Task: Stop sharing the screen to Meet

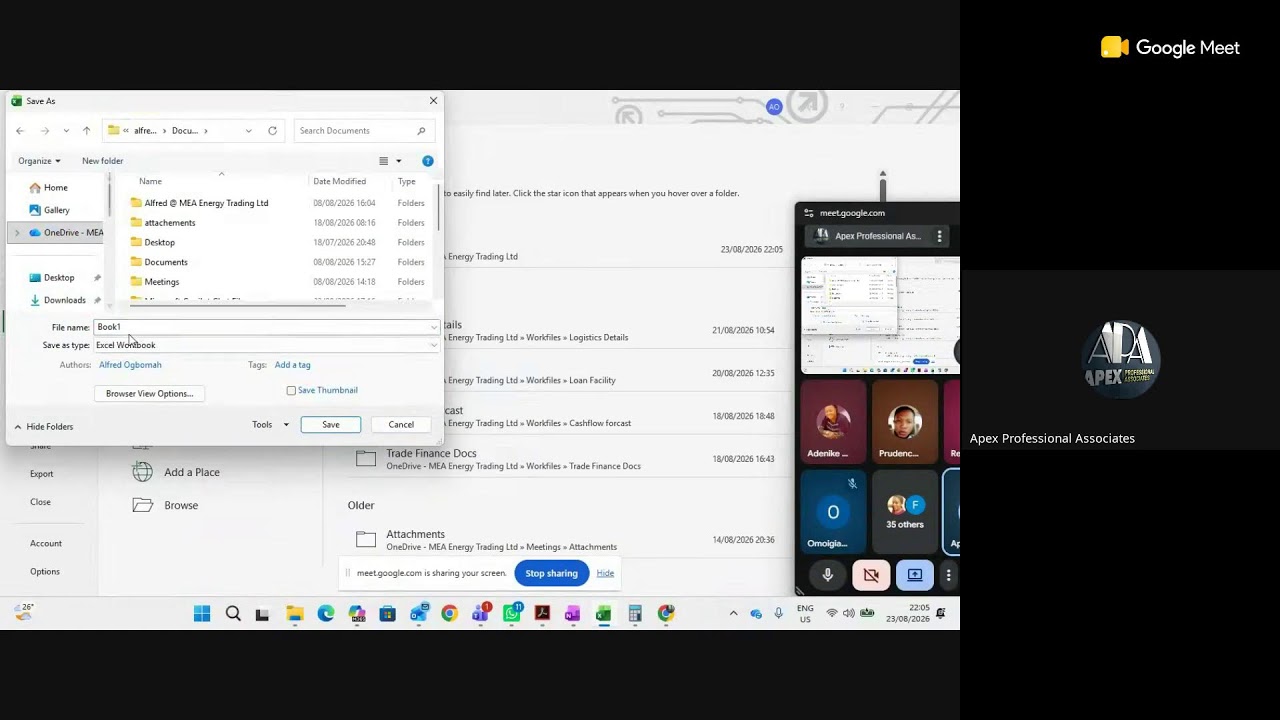Action: 552,574
